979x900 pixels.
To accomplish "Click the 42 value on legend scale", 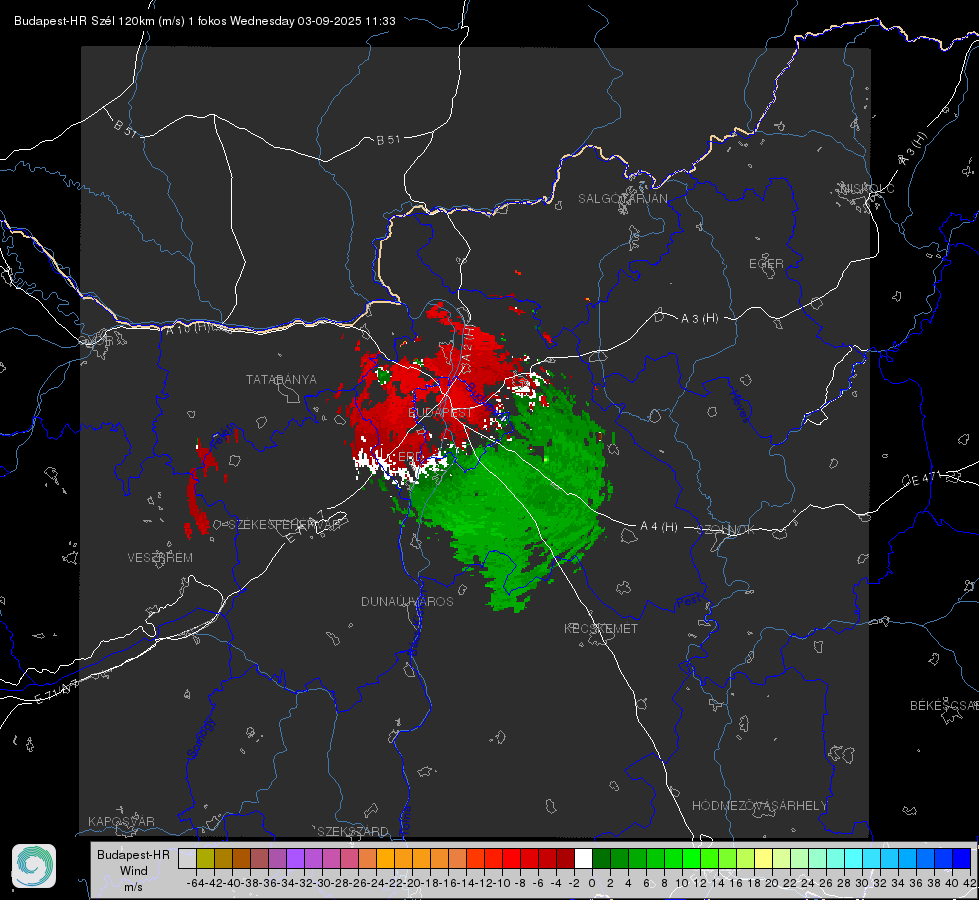I will click(x=969, y=883).
